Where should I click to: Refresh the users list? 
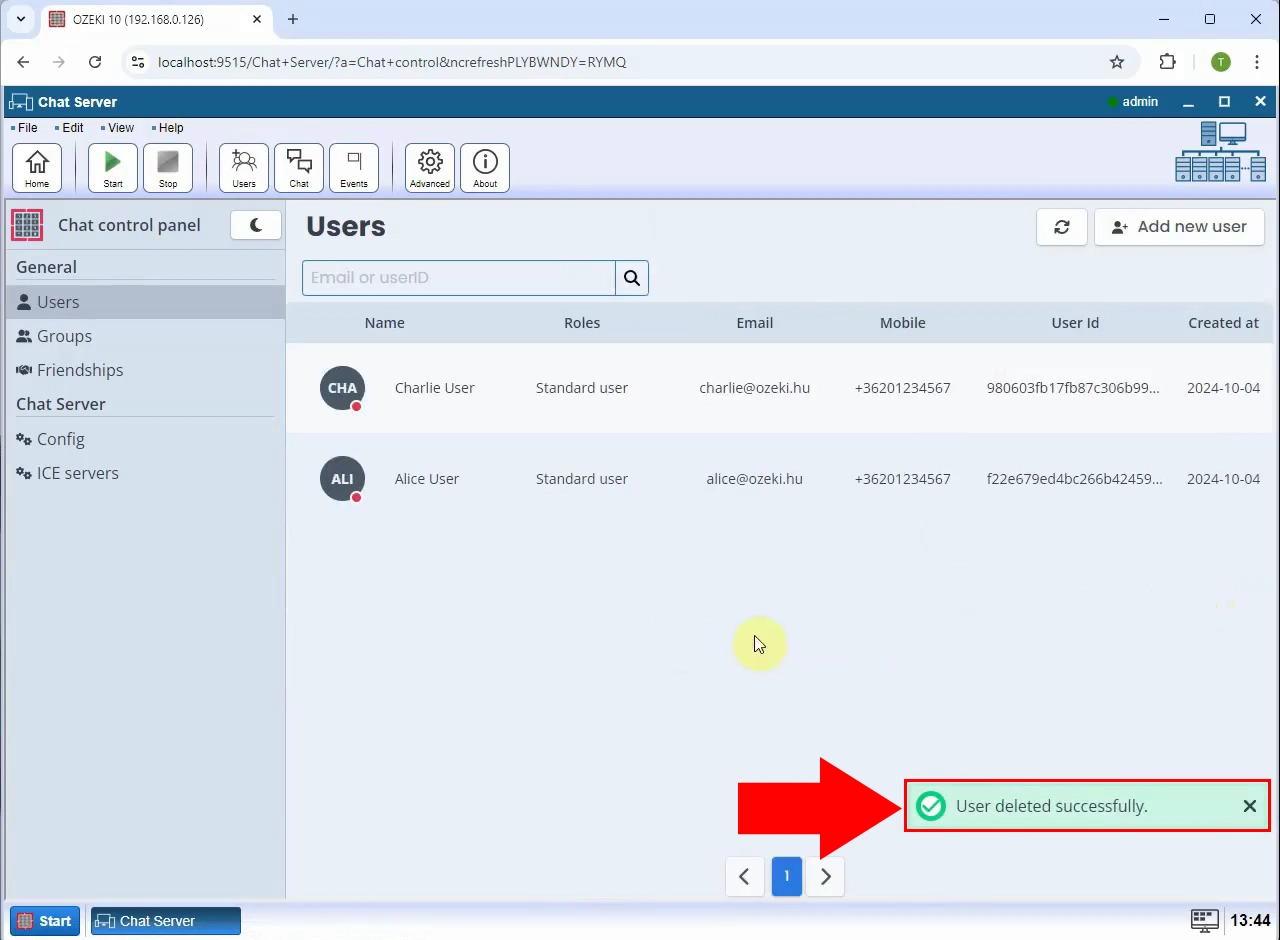[x=1062, y=227]
